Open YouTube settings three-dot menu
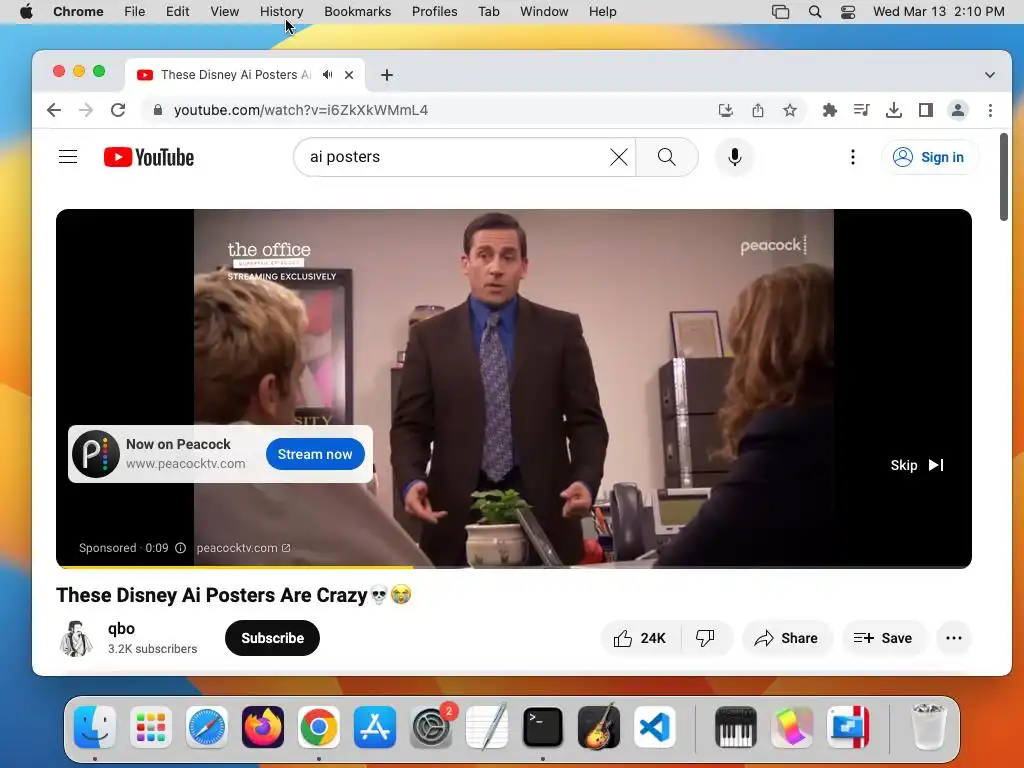Screen dimensions: 1024x768 [x=852, y=157]
